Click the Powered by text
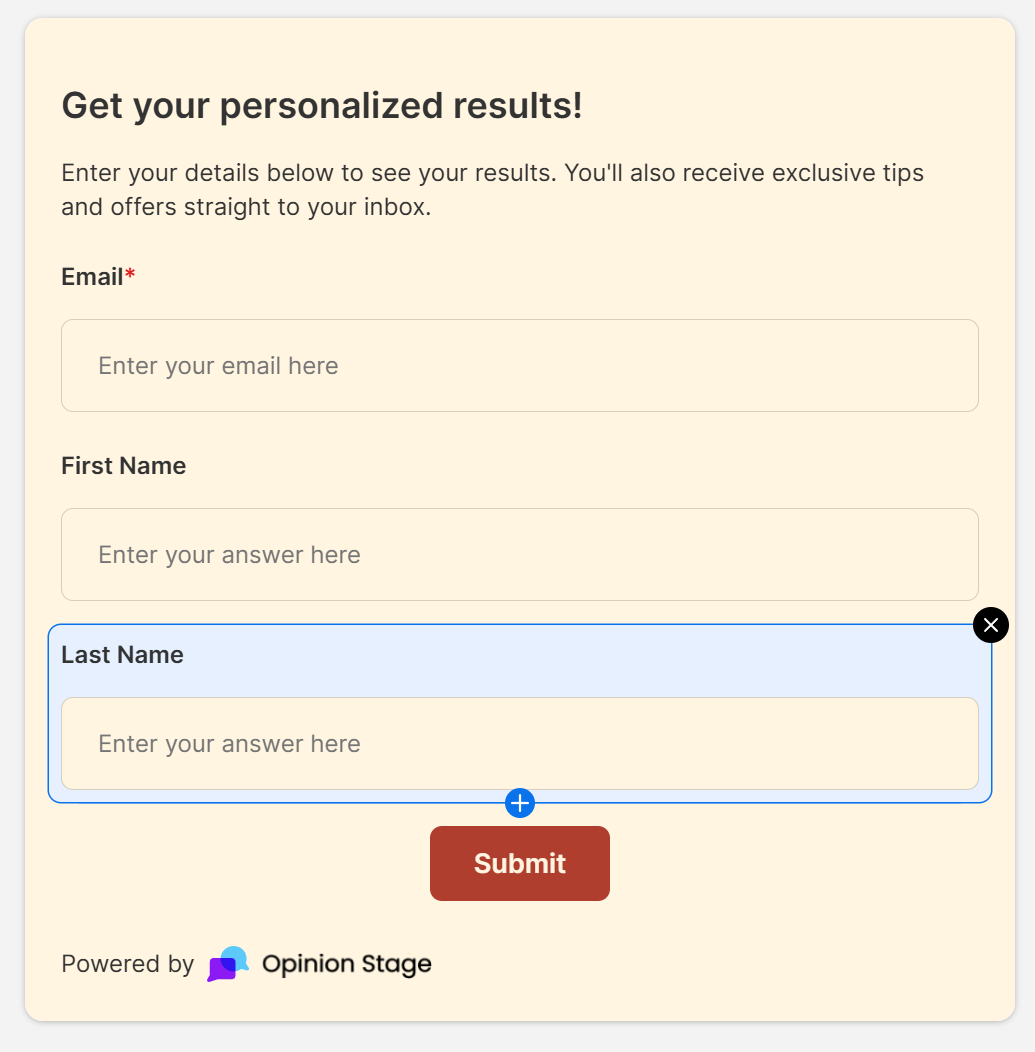The height and width of the screenshot is (1052, 1035). (x=127, y=964)
